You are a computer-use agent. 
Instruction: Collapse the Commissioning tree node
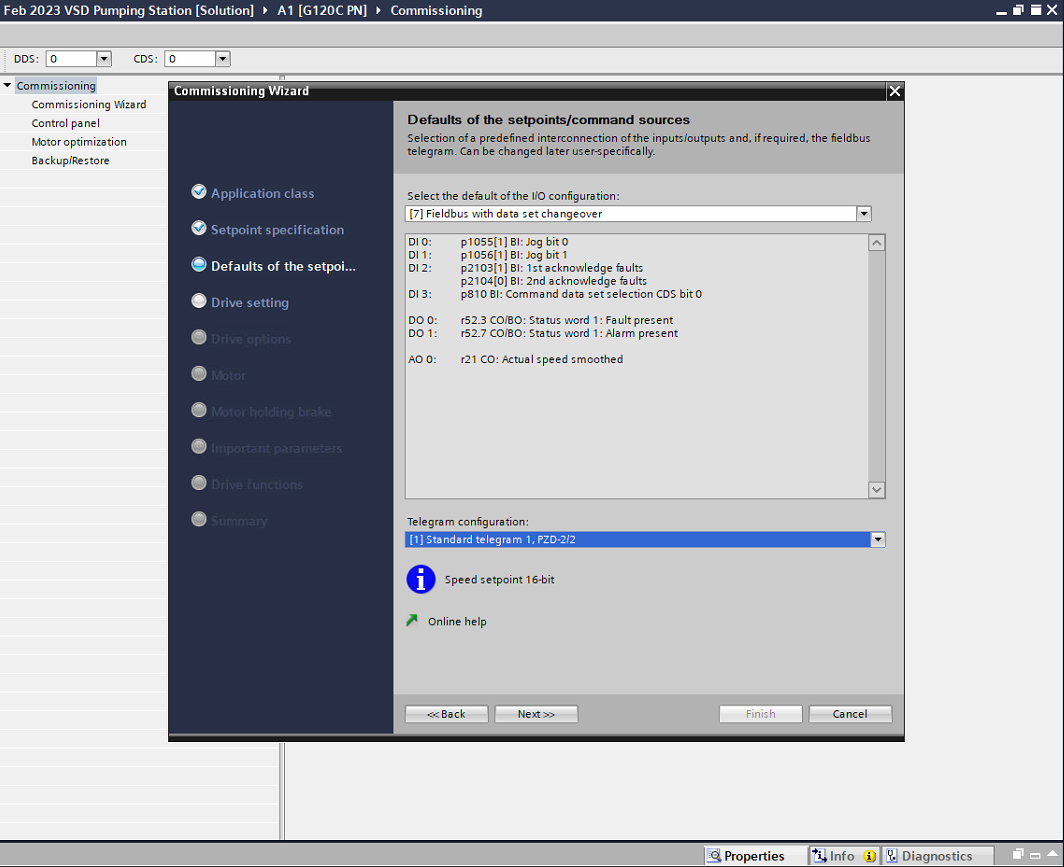tap(8, 86)
